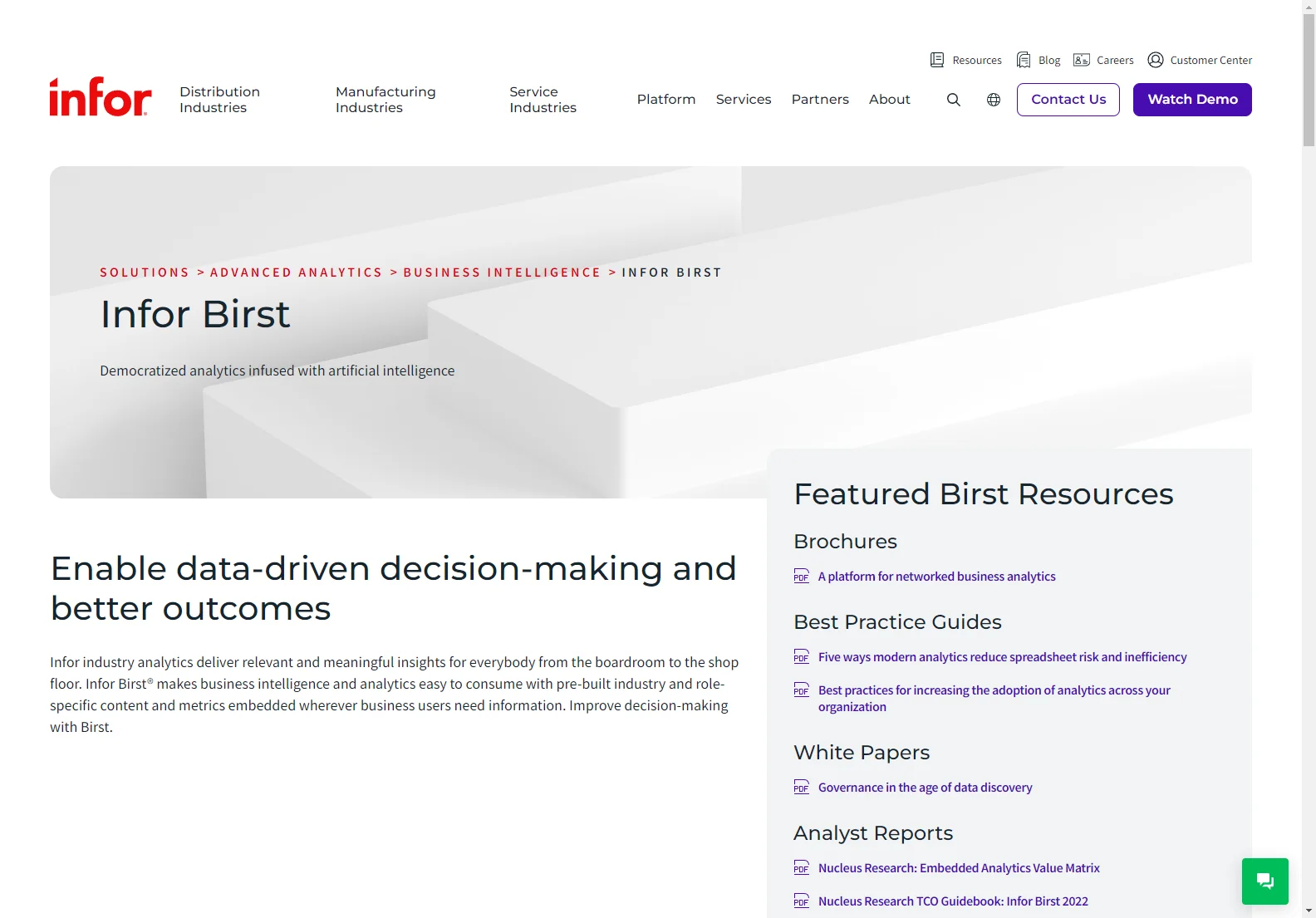Screen dimensions: 1316x918
Task: Click the Democratized analytics tagline
Action: click(x=277, y=371)
